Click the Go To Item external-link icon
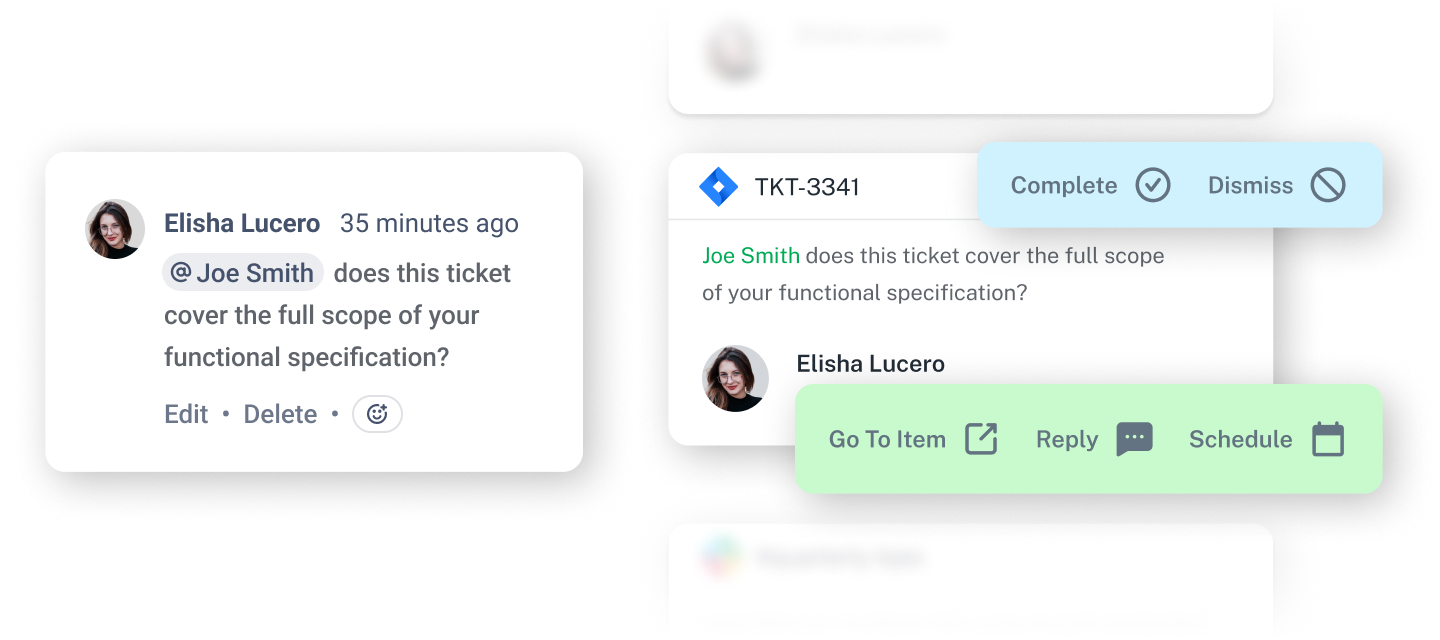The image size is (1440, 640). 981,439
